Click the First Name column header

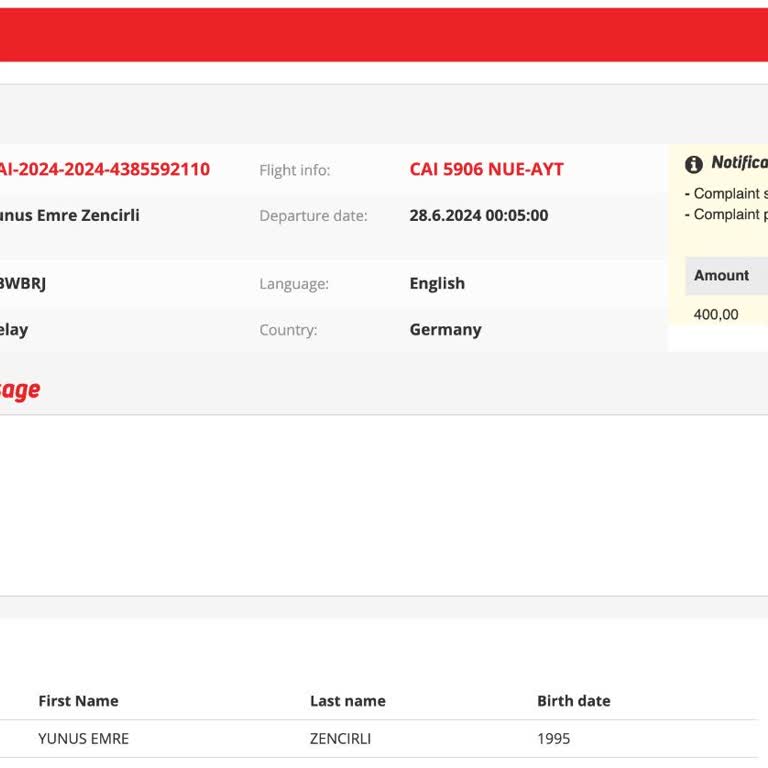(78, 701)
